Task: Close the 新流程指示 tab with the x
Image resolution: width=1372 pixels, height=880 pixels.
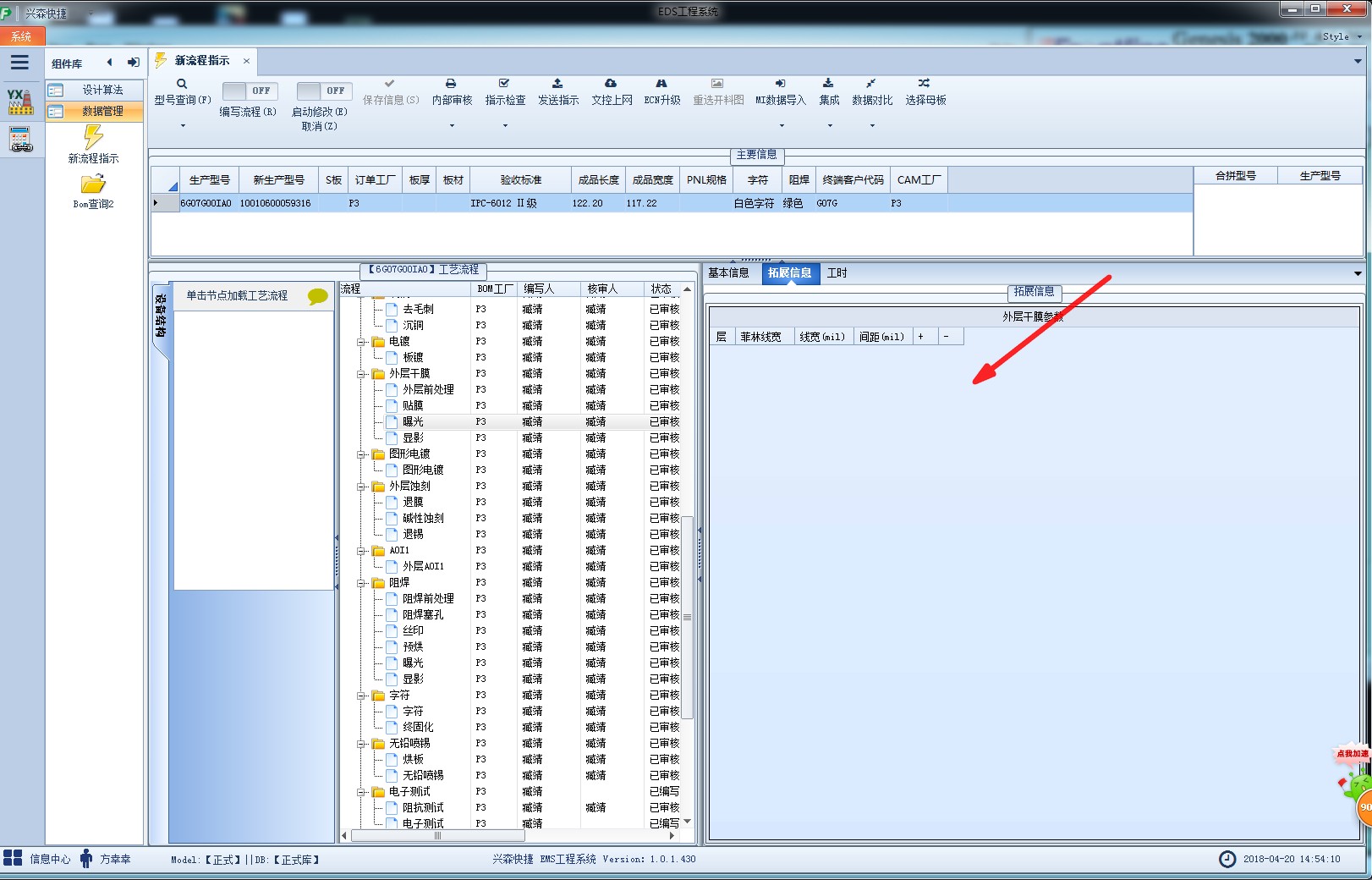Action: (246, 61)
